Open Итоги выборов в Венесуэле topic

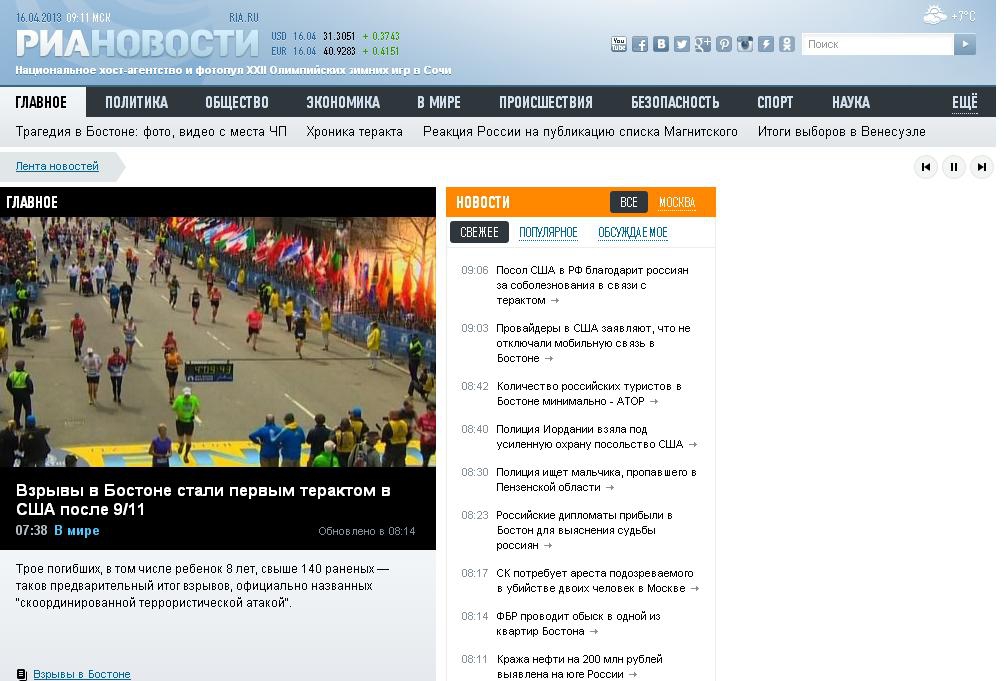[841, 132]
